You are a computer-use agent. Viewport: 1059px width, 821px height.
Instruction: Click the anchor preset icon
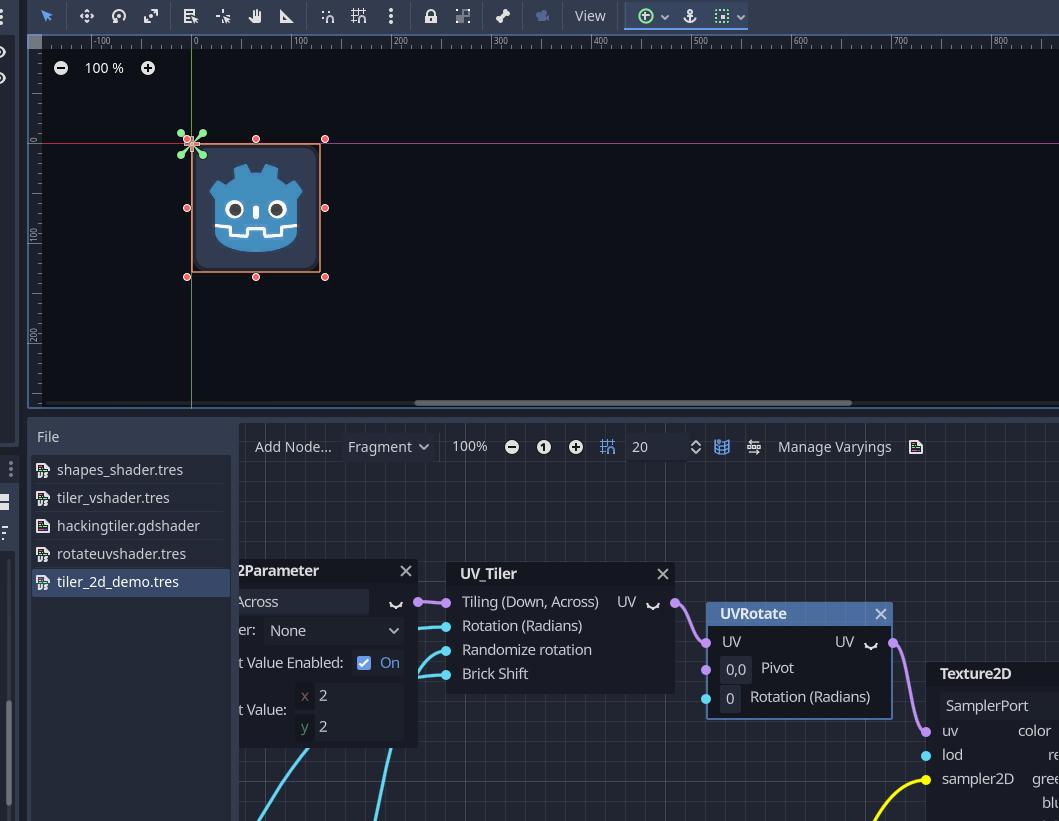690,16
